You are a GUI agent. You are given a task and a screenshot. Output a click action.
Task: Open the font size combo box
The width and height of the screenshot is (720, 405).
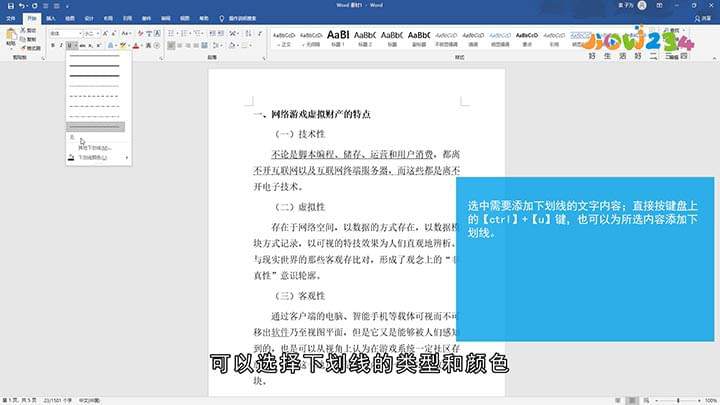(x=91, y=34)
